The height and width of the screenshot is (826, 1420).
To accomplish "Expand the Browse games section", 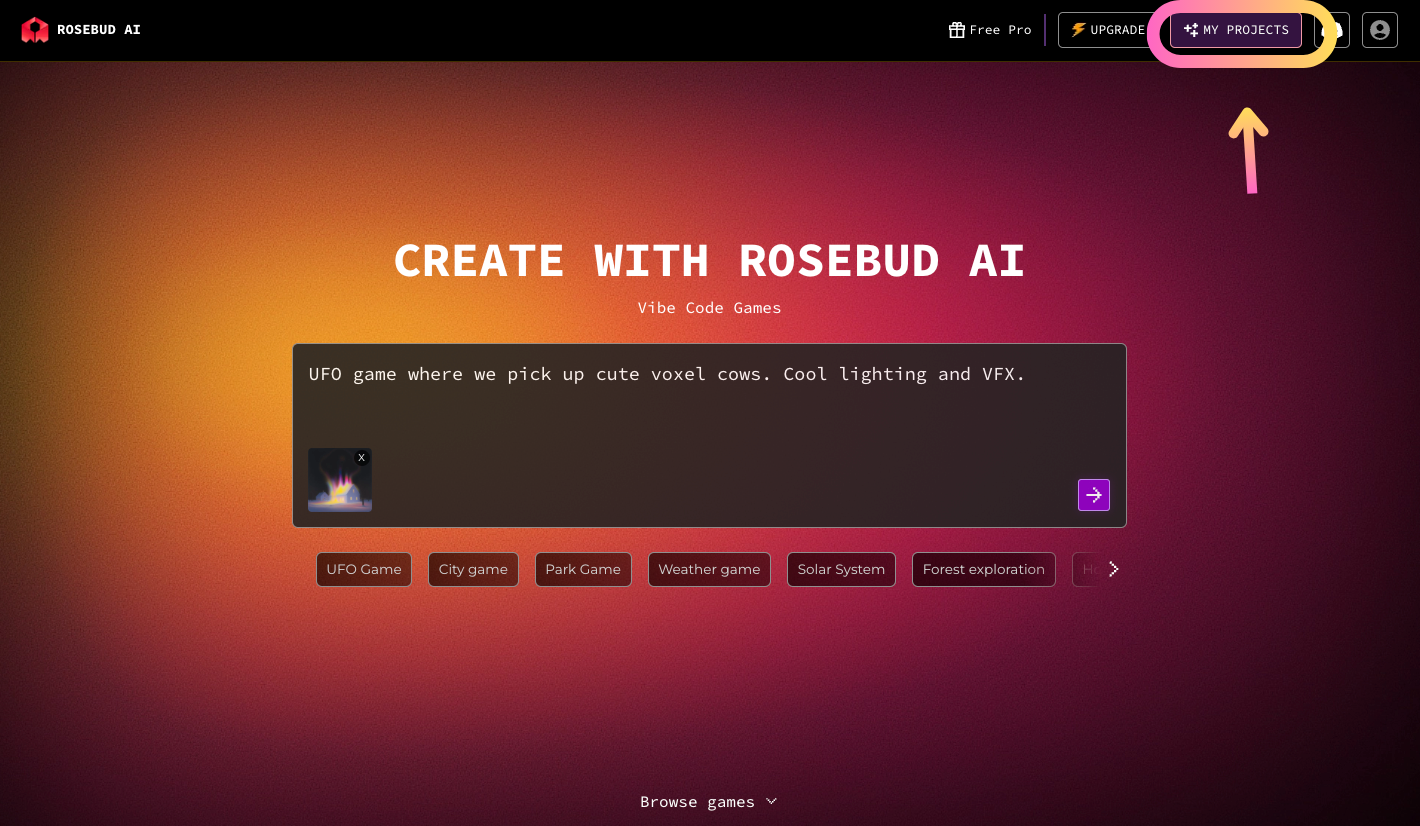I will coord(709,802).
